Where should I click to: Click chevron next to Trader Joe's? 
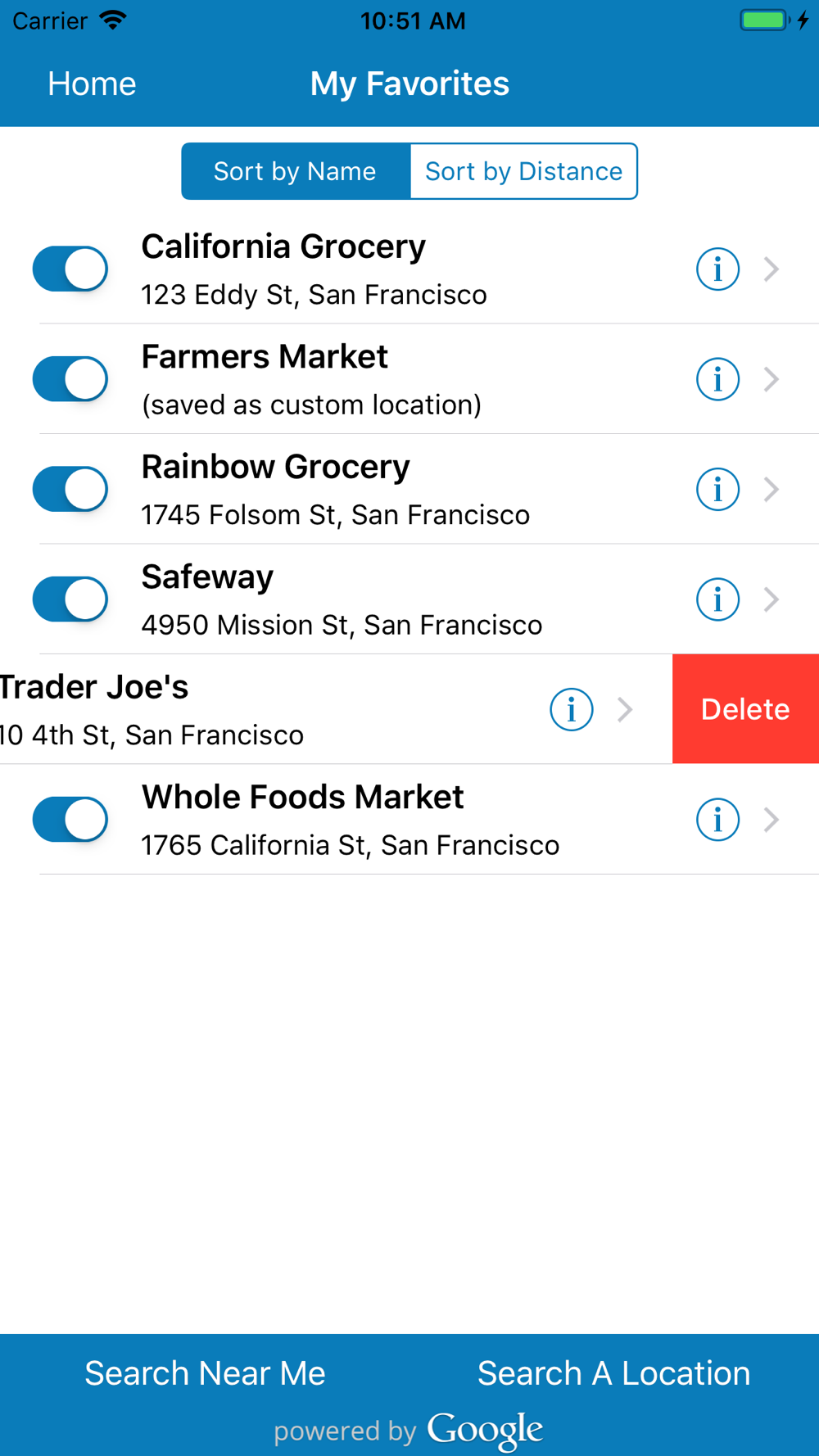pos(625,709)
